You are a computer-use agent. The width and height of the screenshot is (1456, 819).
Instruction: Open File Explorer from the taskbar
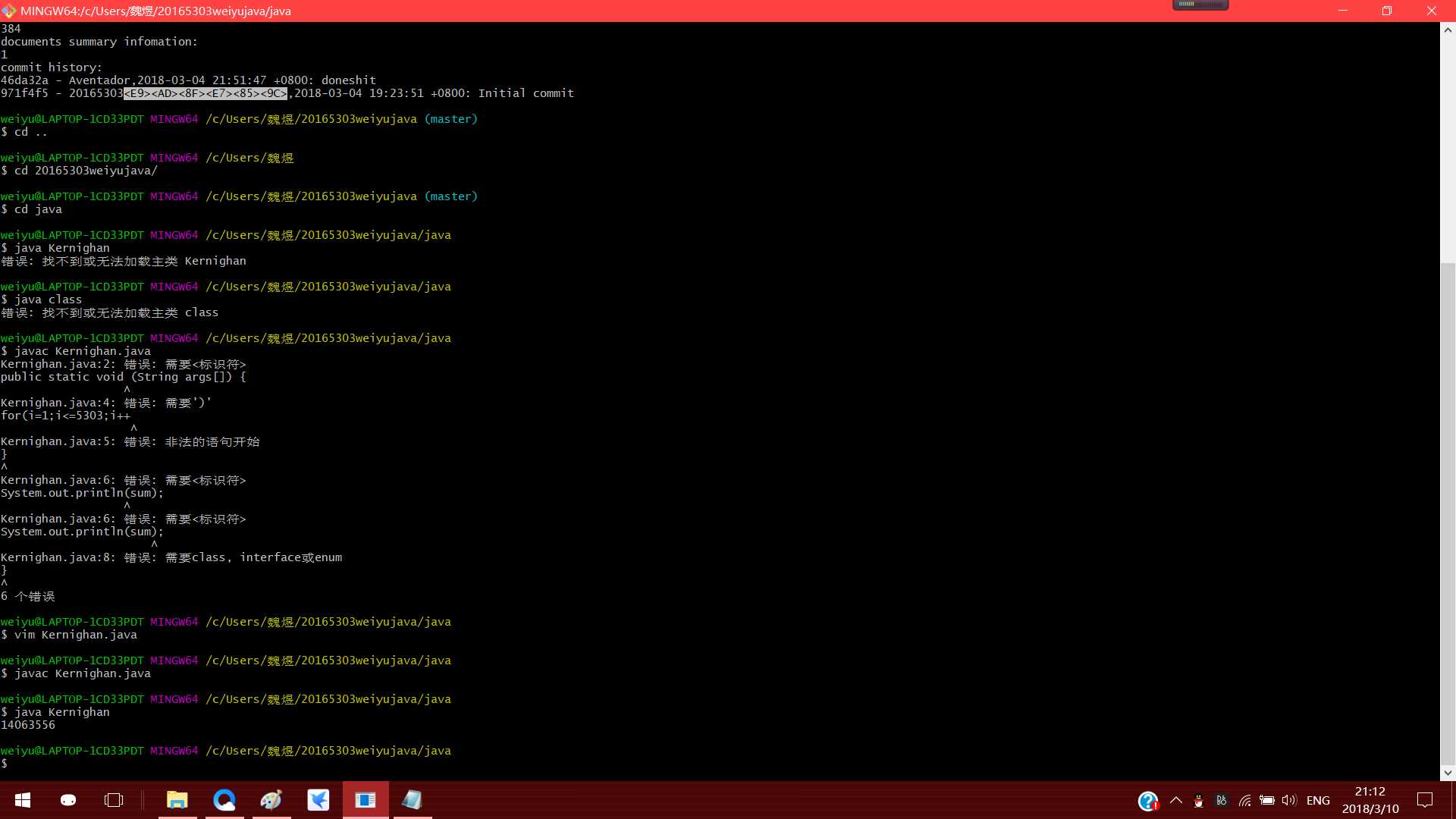pyautogui.click(x=177, y=800)
